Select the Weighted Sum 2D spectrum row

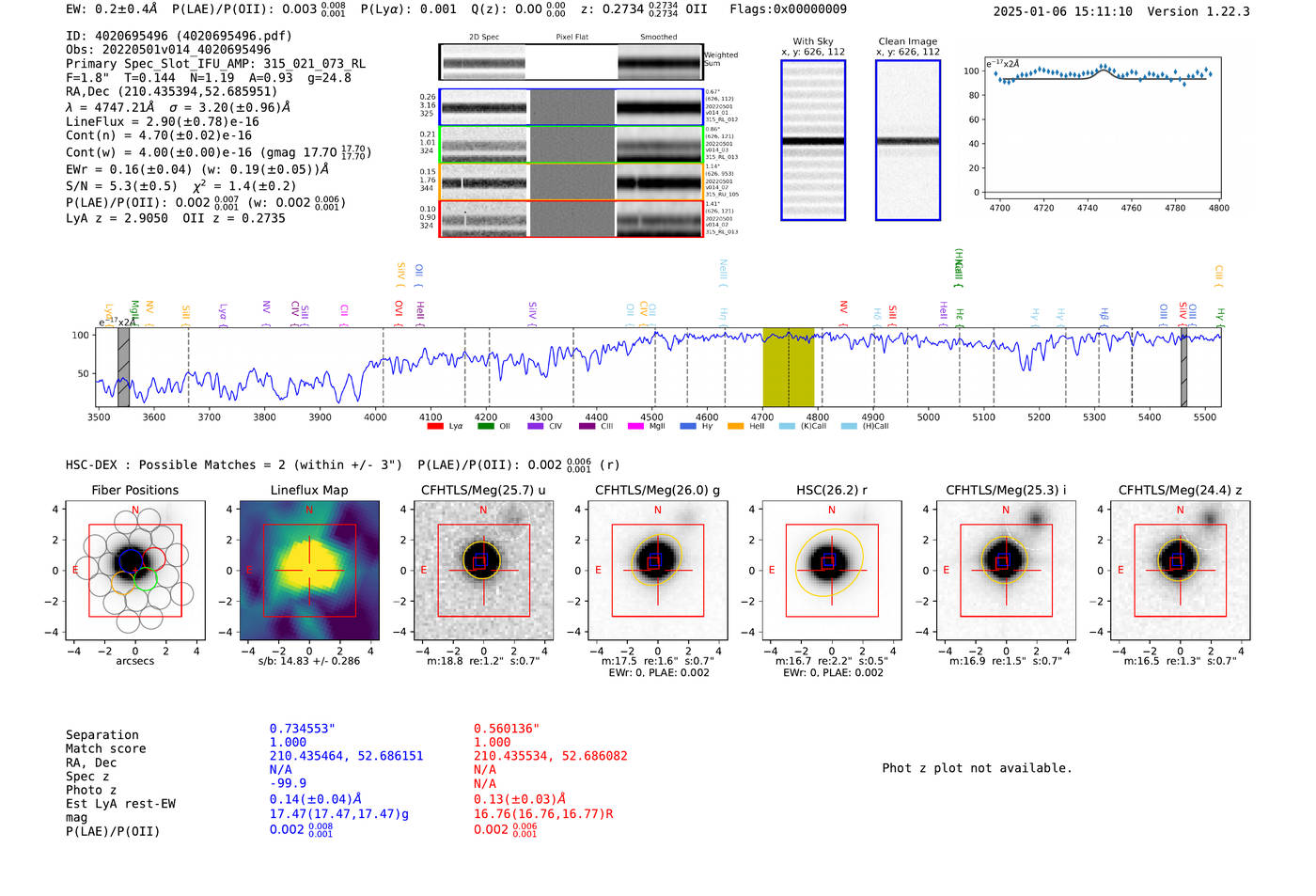(x=571, y=62)
